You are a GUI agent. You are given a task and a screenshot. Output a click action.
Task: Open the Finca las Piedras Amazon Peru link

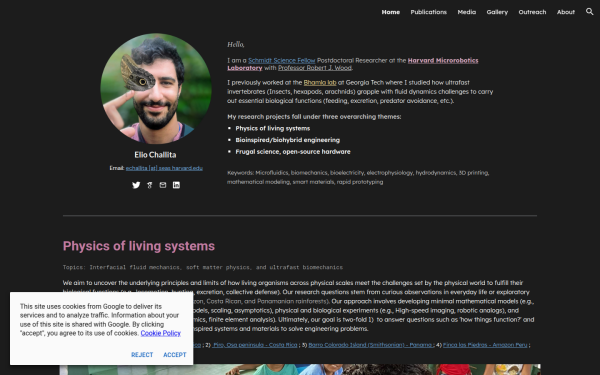coord(485,345)
